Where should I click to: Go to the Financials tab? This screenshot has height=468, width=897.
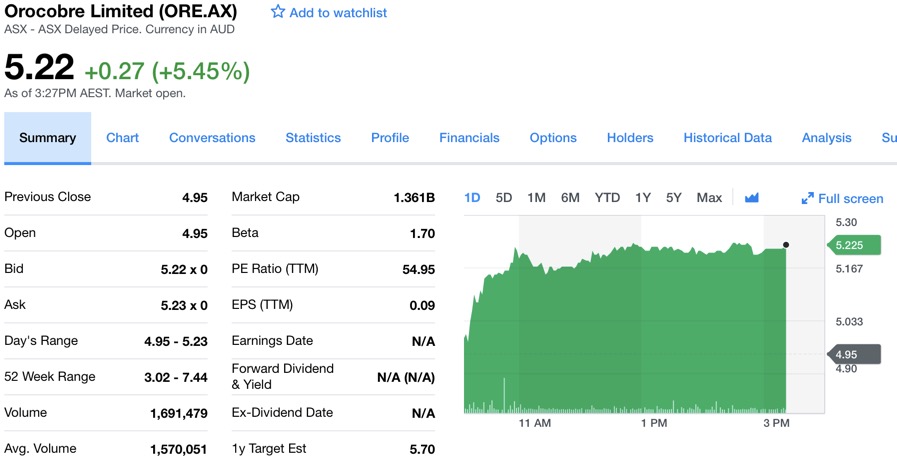[469, 138]
